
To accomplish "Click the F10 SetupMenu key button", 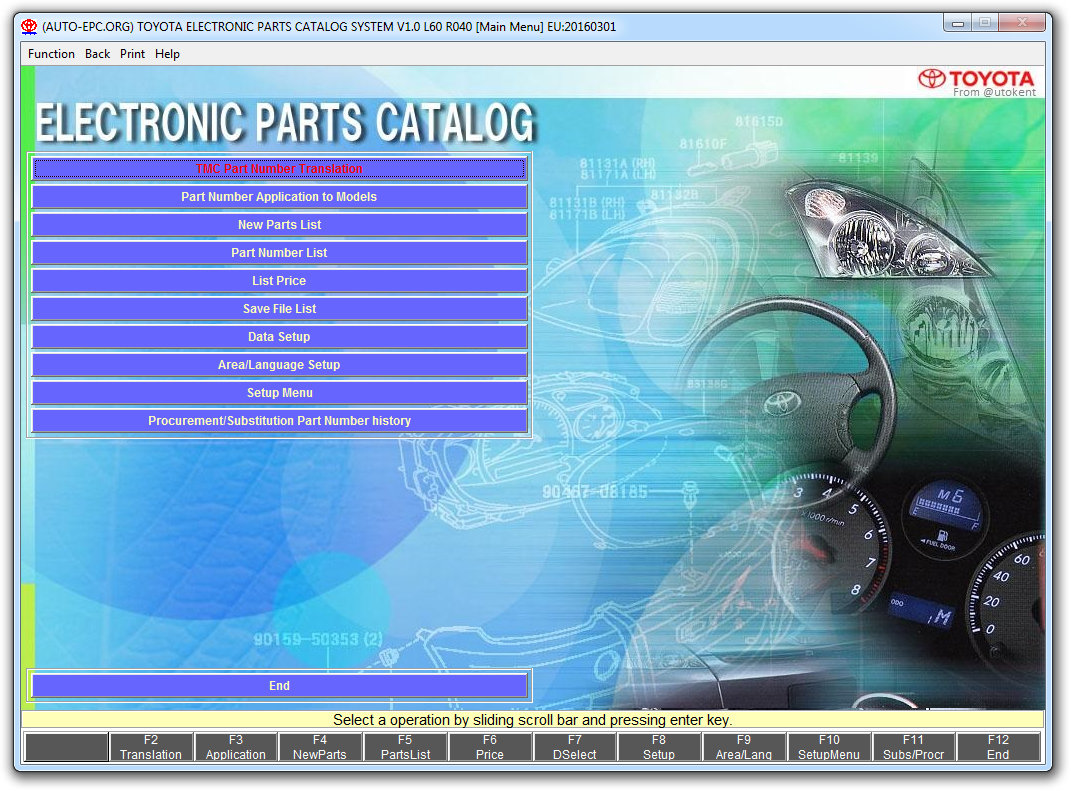I will tap(829, 747).
